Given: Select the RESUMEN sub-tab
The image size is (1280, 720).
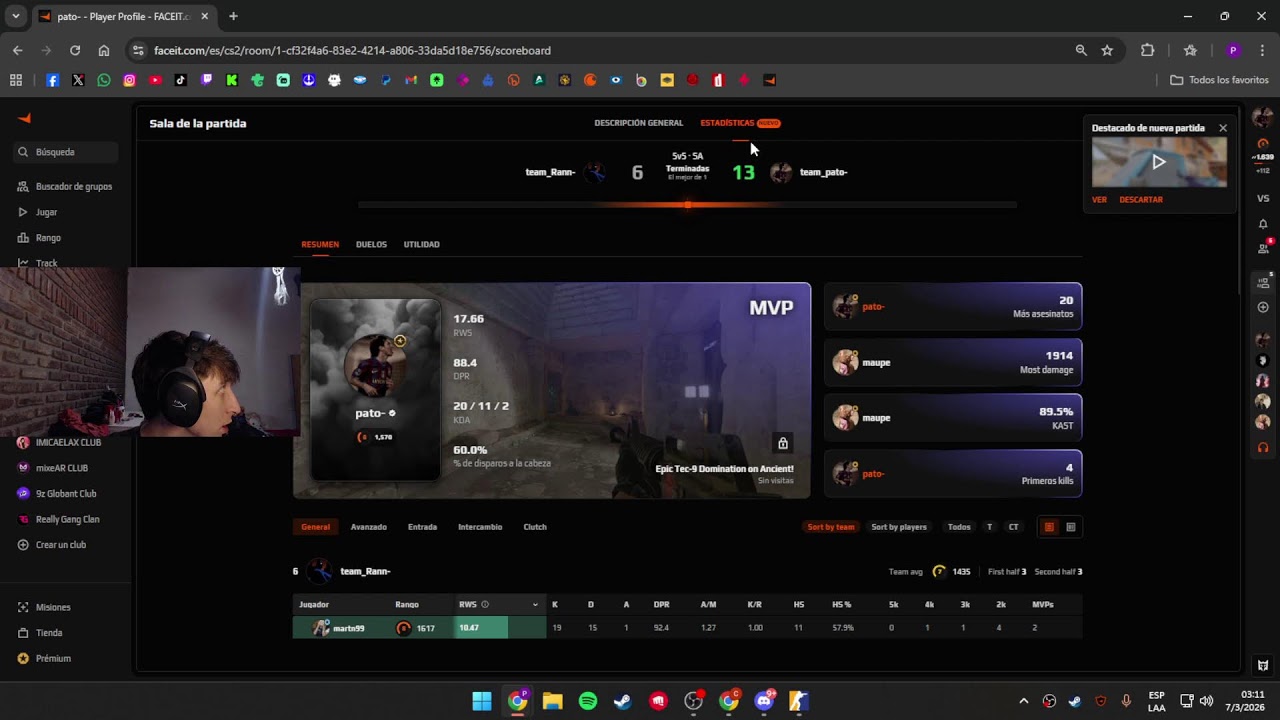Looking at the screenshot, I should [320, 244].
